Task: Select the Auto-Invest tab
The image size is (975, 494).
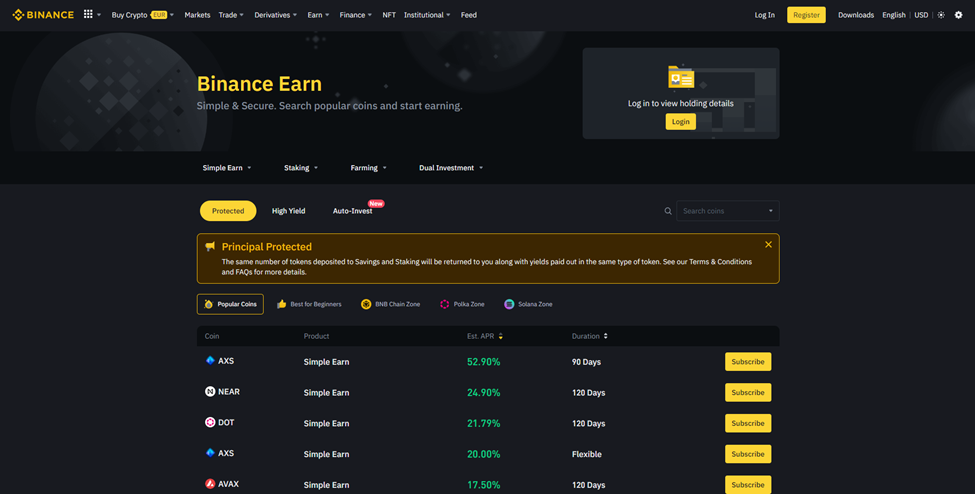Action: tap(353, 211)
